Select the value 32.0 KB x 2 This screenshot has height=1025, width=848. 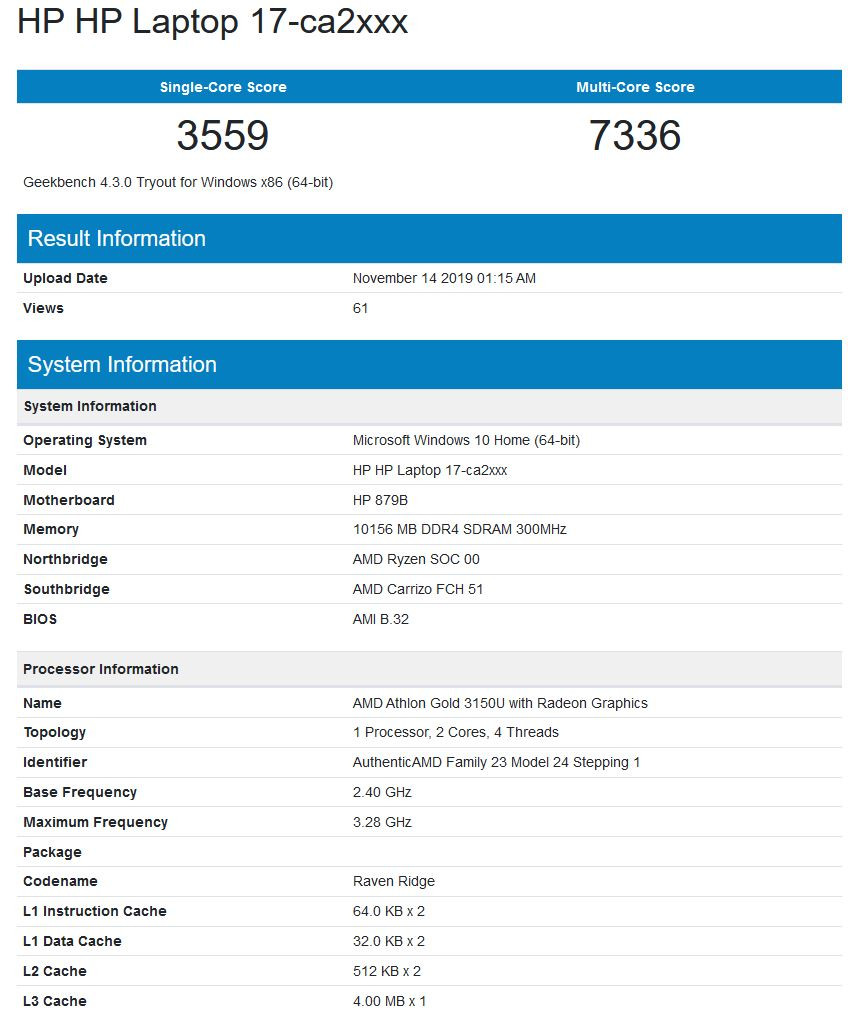(x=389, y=941)
